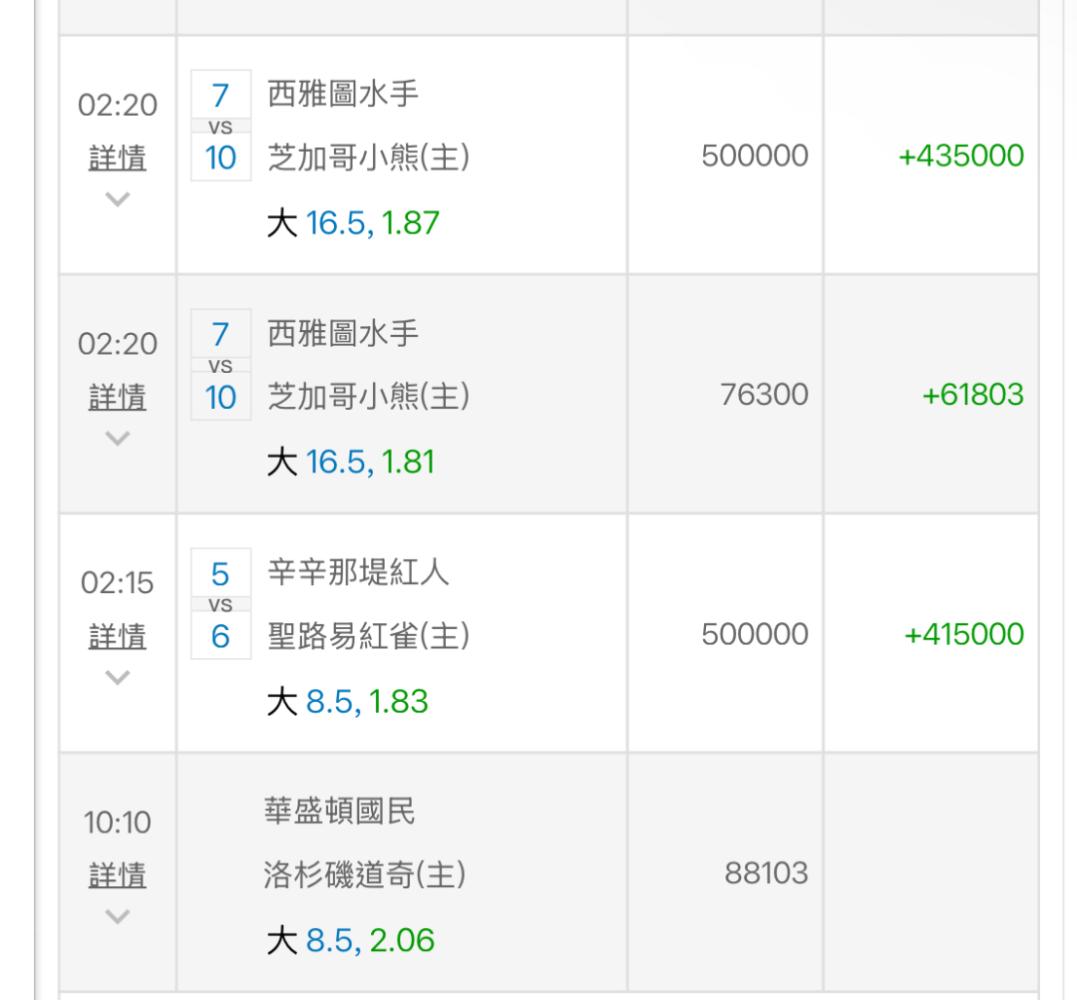
Task: Click the +61803 winnings amount
Action: click(x=972, y=395)
